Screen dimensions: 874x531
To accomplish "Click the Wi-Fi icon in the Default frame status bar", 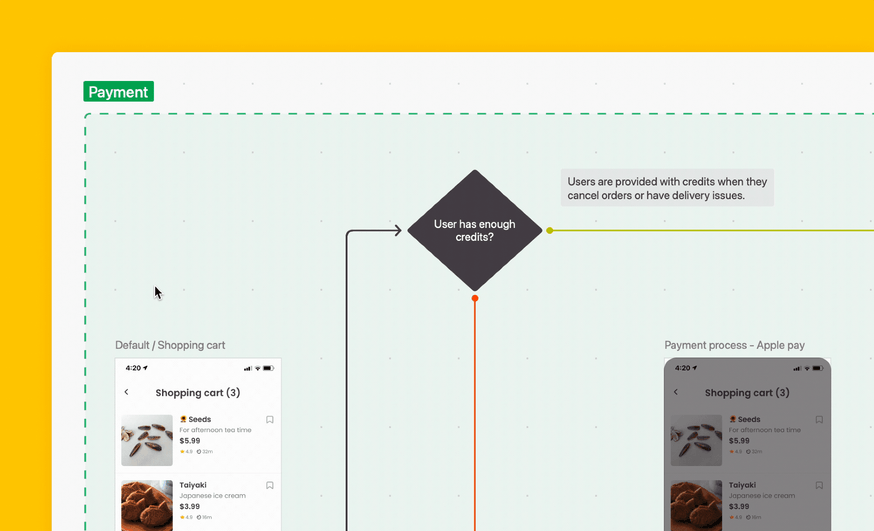I will (x=258, y=368).
